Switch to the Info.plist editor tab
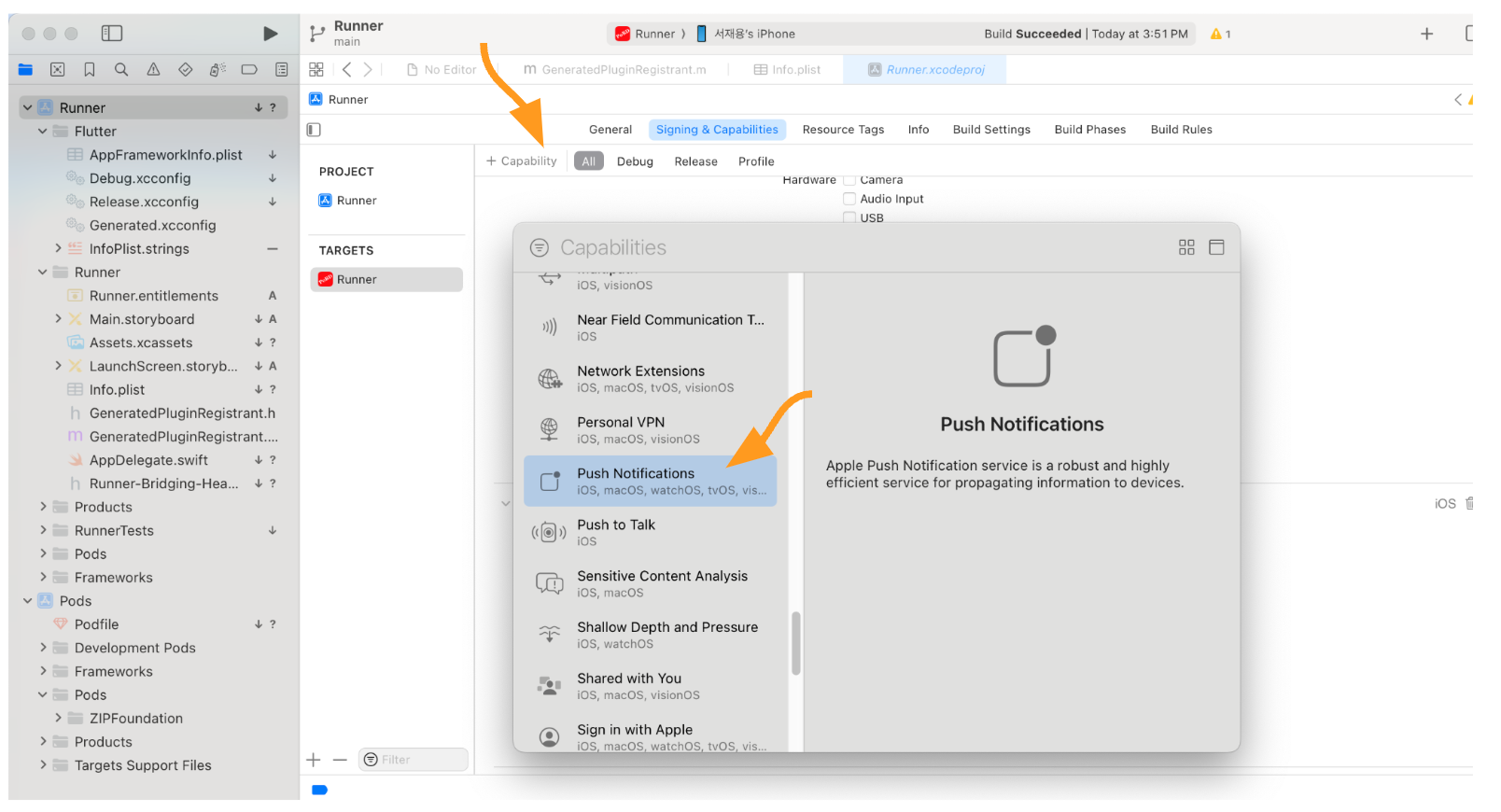 787,70
